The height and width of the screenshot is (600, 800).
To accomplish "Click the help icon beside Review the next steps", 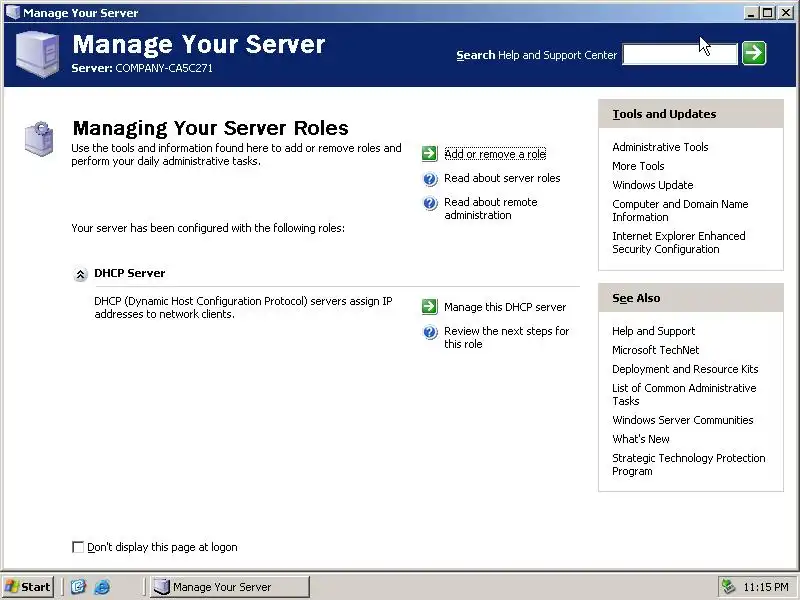I will click(x=430, y=332).
